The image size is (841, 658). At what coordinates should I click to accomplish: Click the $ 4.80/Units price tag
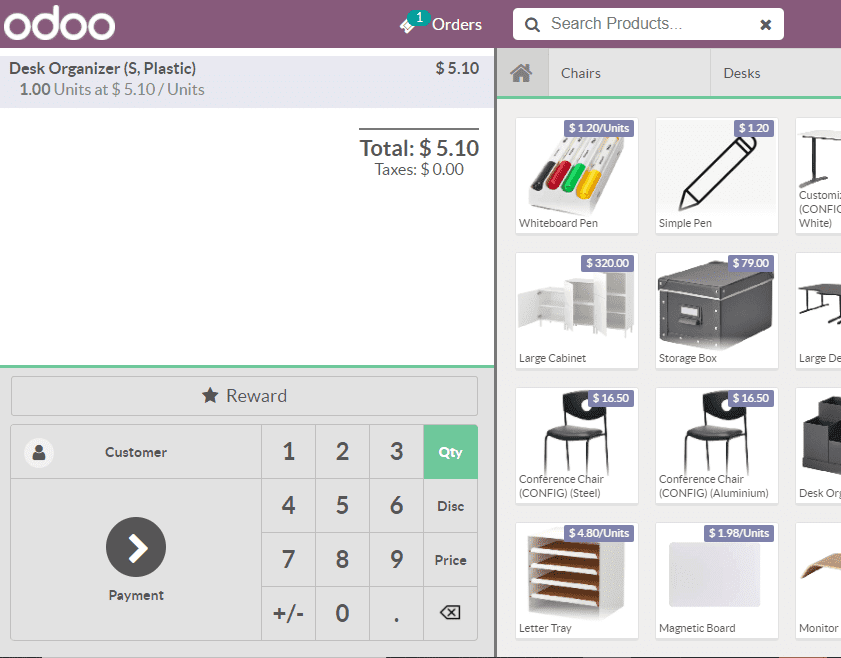tap(599, 533)
